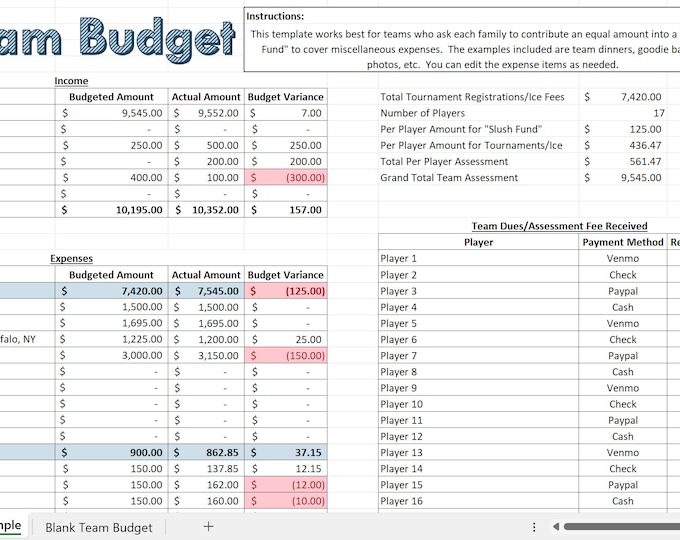Select Number of Players value 17
Viewport: 680px width, 540px height.
(622, 113)
